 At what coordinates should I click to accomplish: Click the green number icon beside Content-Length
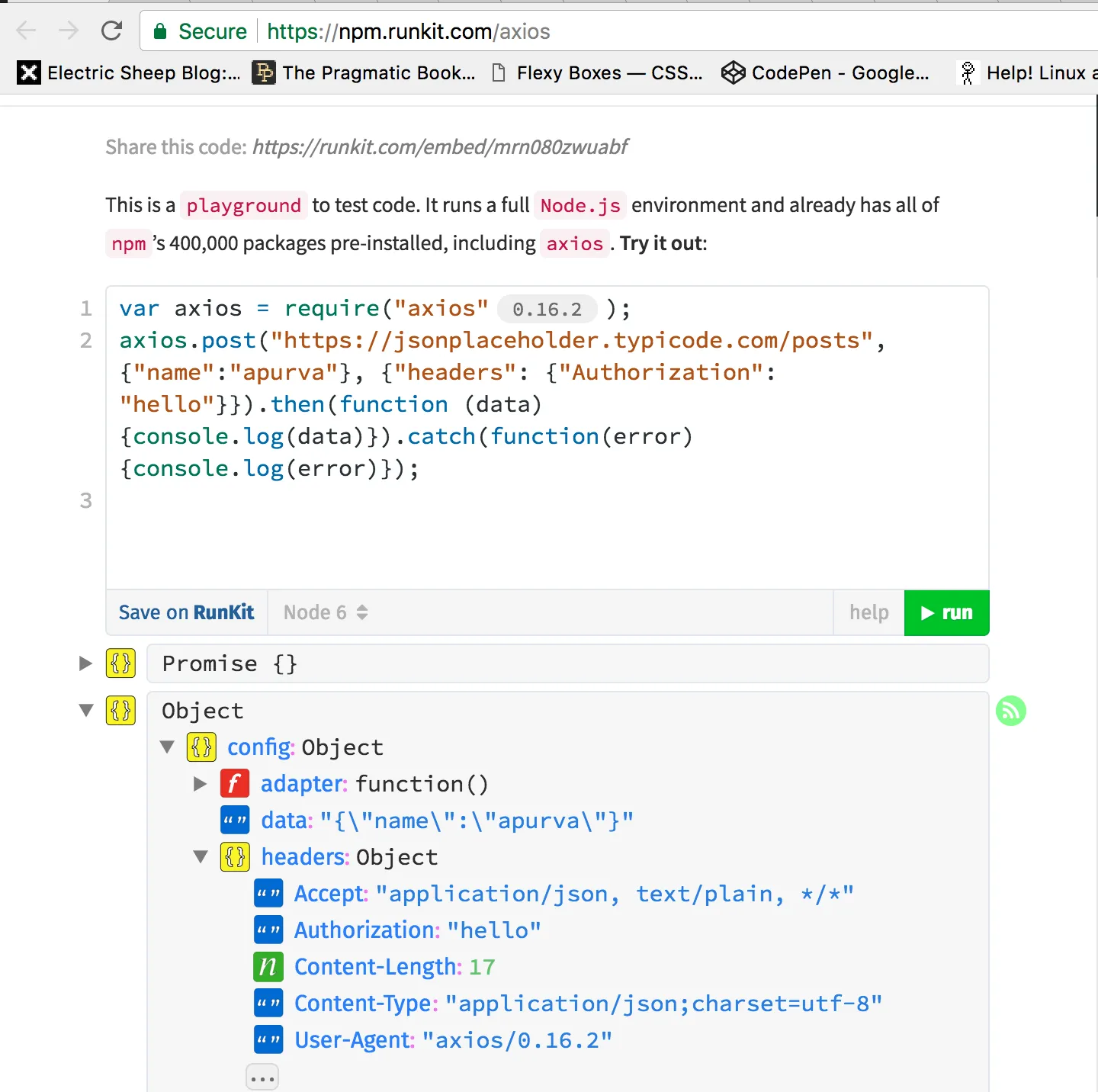tap(268, 967)
